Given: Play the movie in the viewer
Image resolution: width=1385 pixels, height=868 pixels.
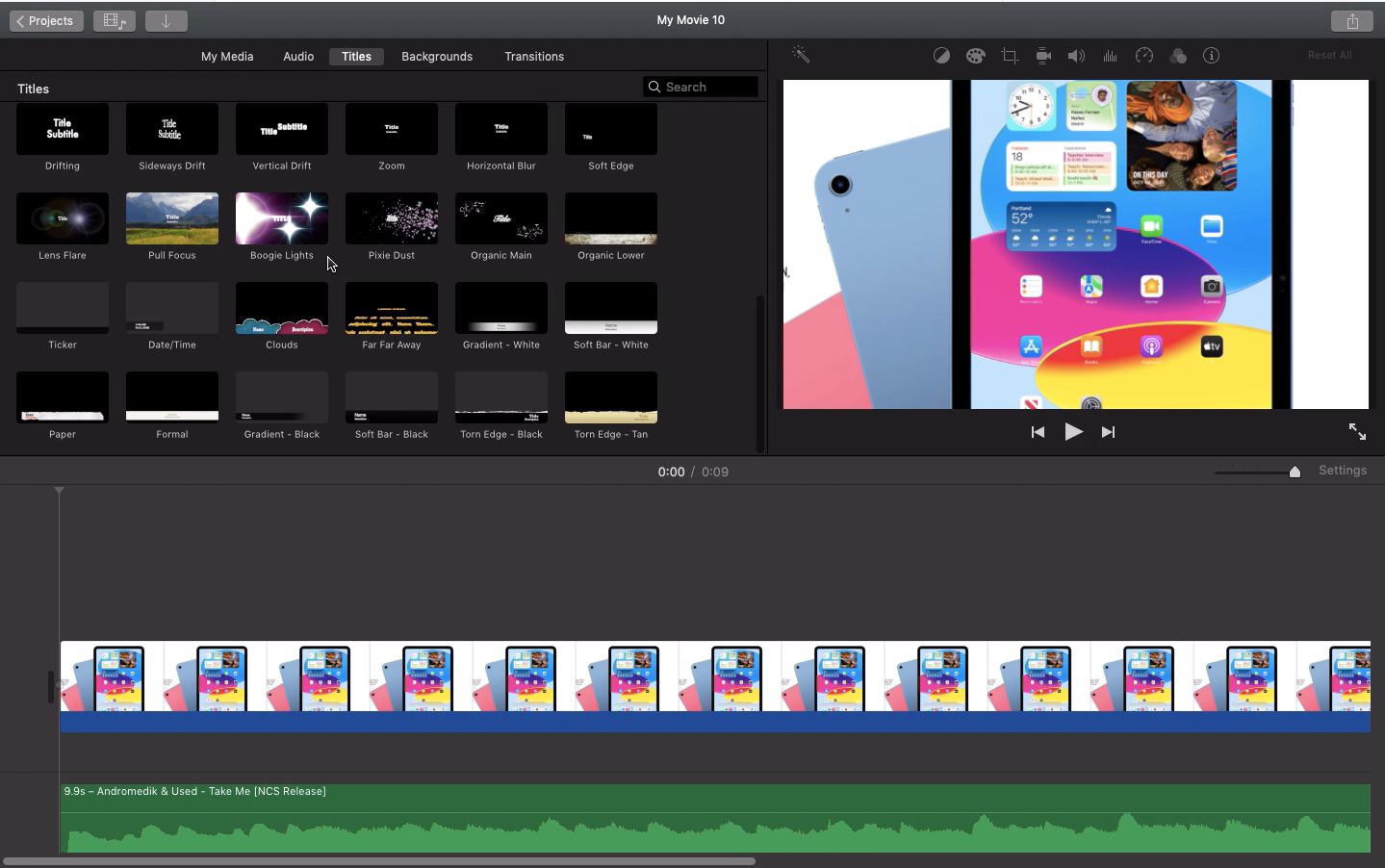Looking at the screenshot, I should pos(1073,432).
